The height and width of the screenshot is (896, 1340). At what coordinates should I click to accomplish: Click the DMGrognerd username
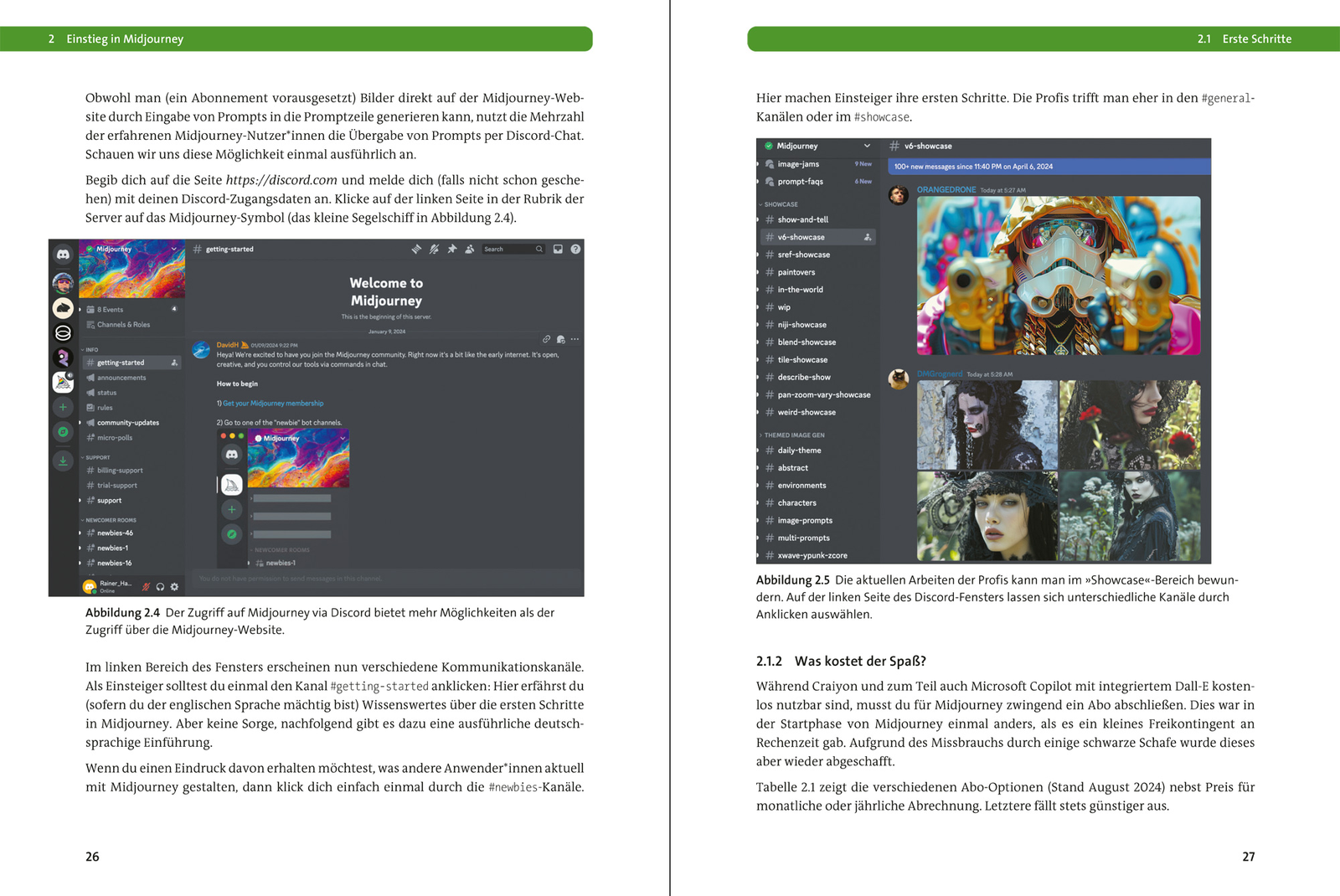click(x=940, y=374)
